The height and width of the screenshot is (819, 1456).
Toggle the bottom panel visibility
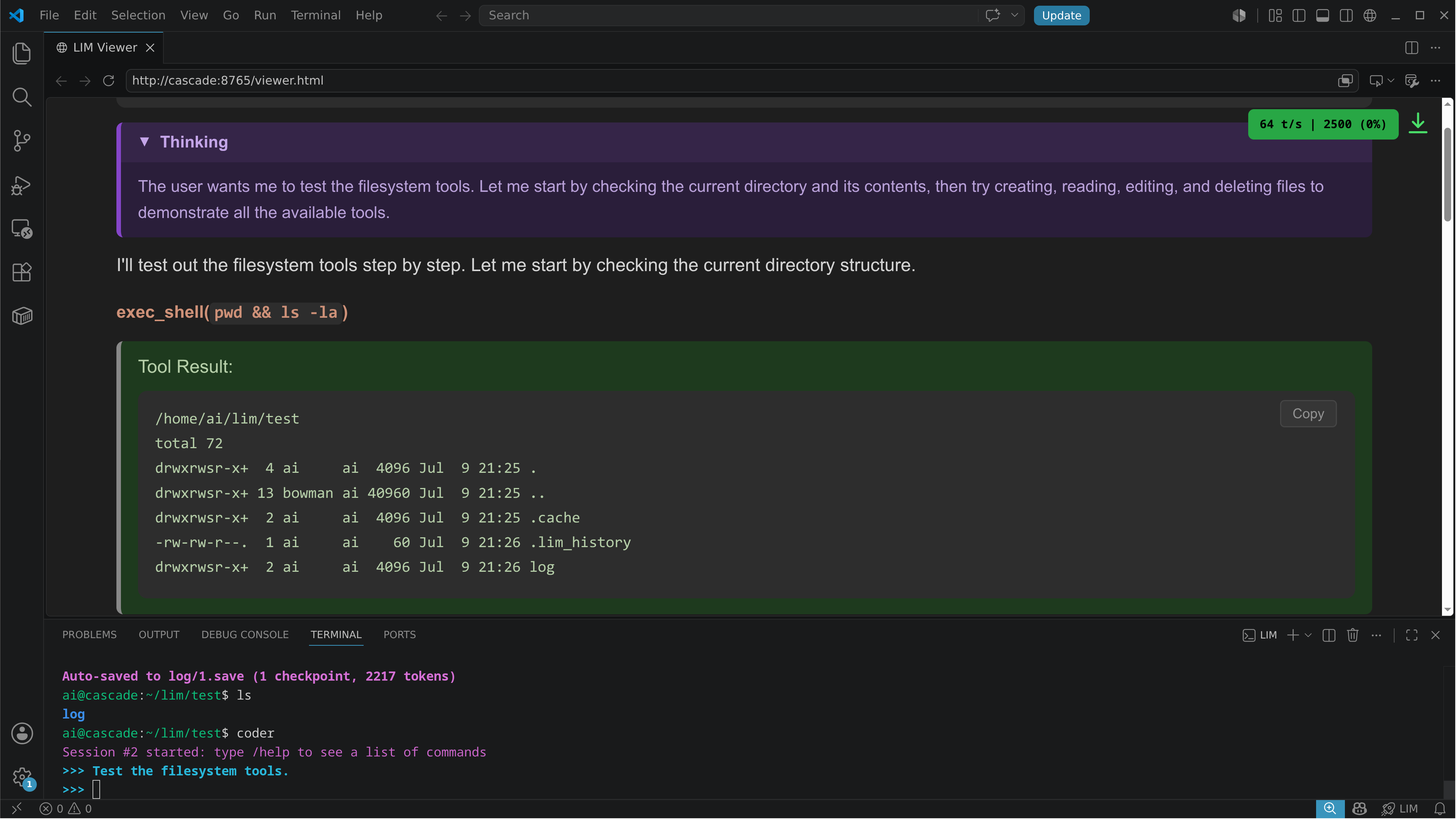[1323, 15]
